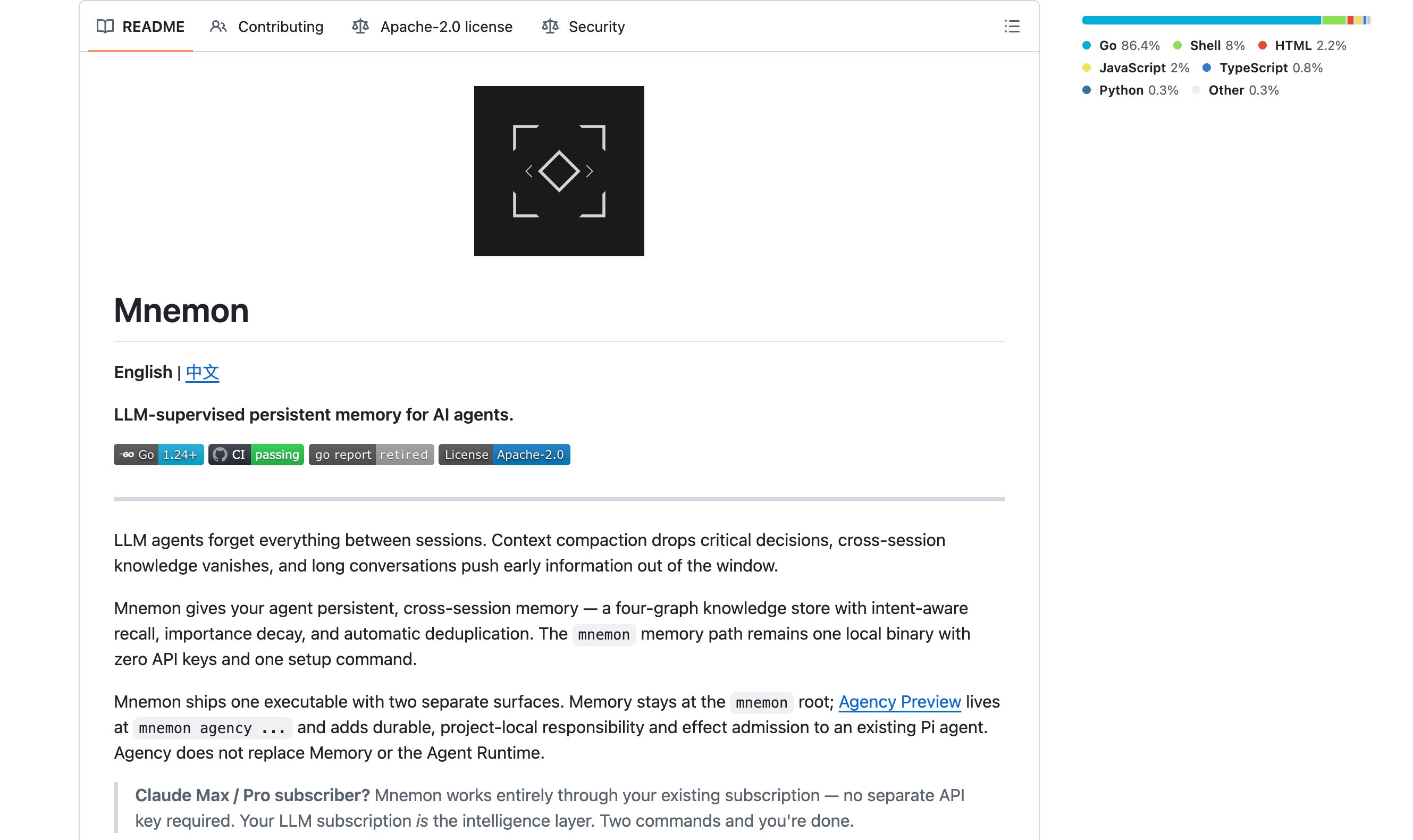
Task: Click the HTML 2.2% language entry
Action: click(x=1302, y=45)
